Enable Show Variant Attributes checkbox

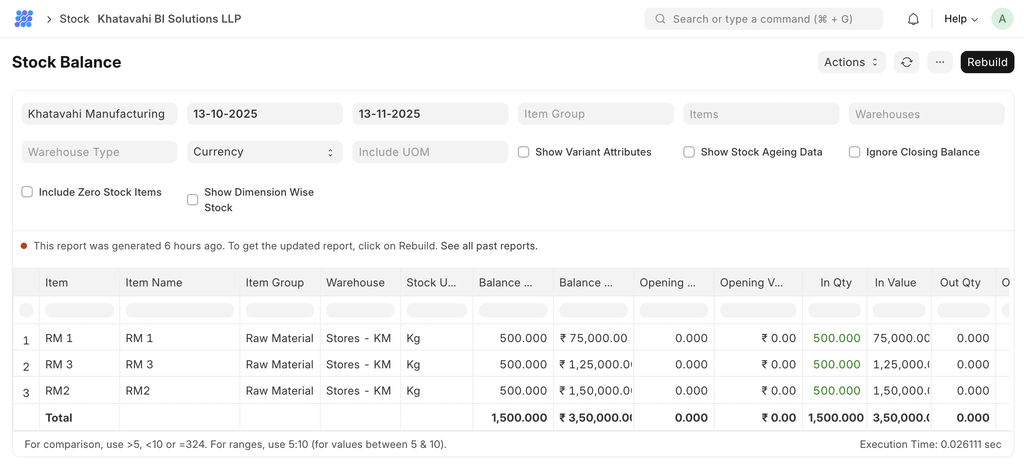524,152
